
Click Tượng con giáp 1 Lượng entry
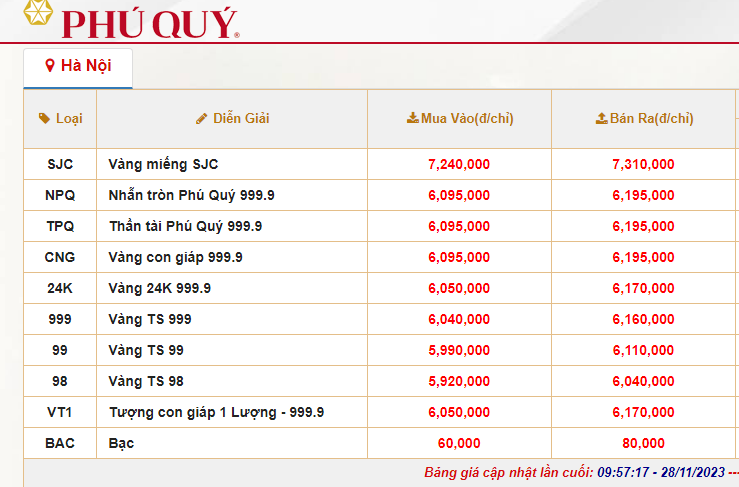point(216,412)
